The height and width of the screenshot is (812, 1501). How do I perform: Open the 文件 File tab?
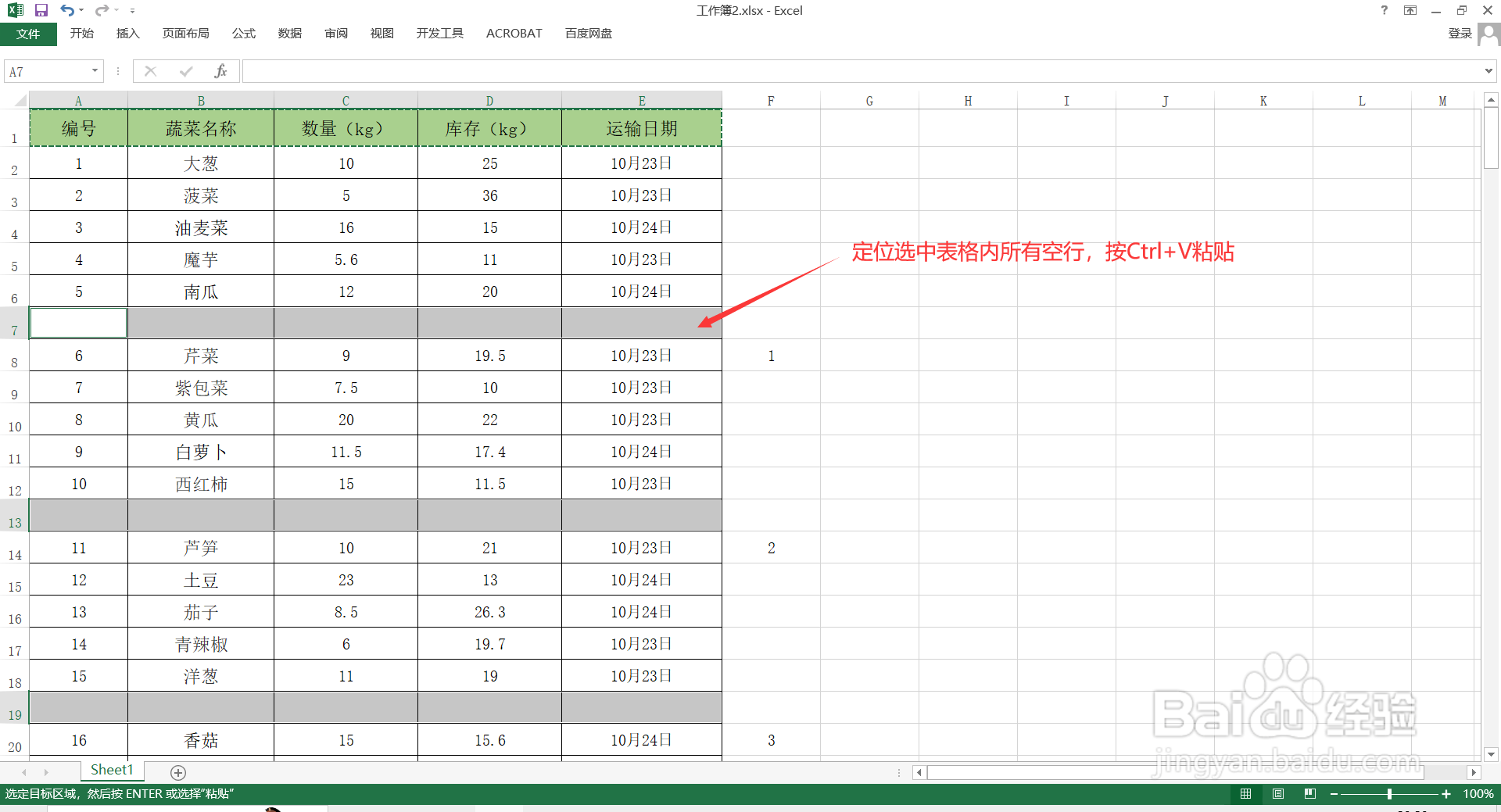coord(28,34)
